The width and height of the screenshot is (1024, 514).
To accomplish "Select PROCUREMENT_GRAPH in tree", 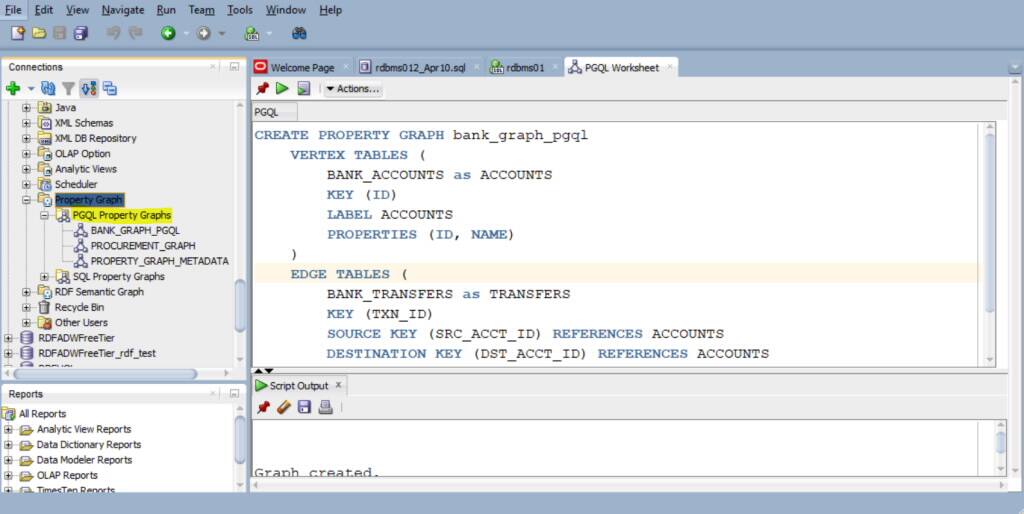I will coord(143,246).
